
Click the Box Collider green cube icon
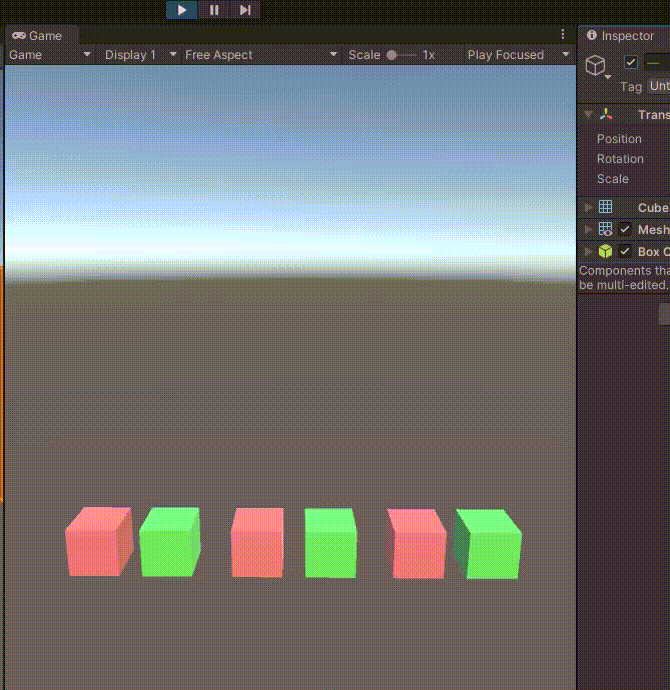point(605,251)
